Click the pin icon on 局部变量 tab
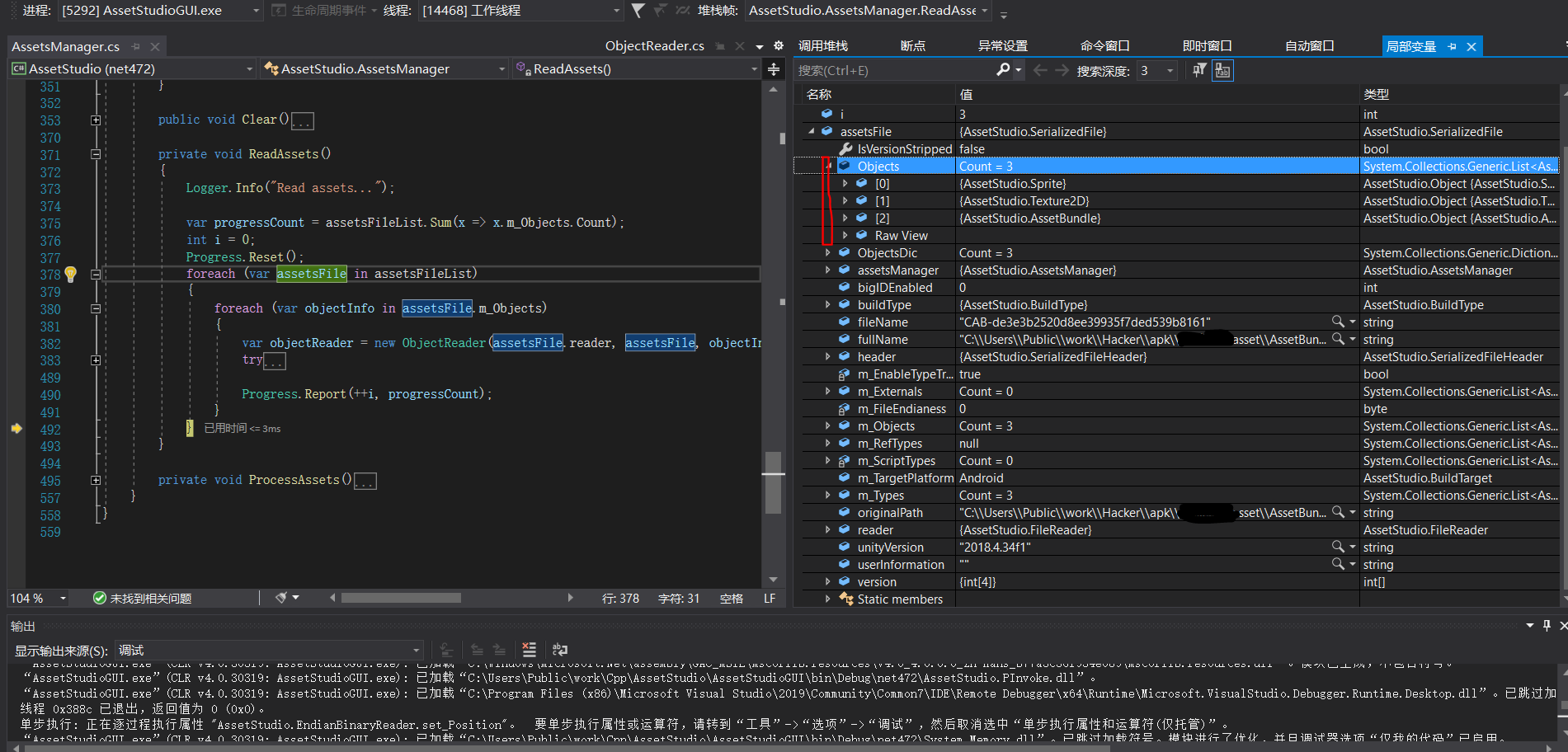 click(1452, 47)
